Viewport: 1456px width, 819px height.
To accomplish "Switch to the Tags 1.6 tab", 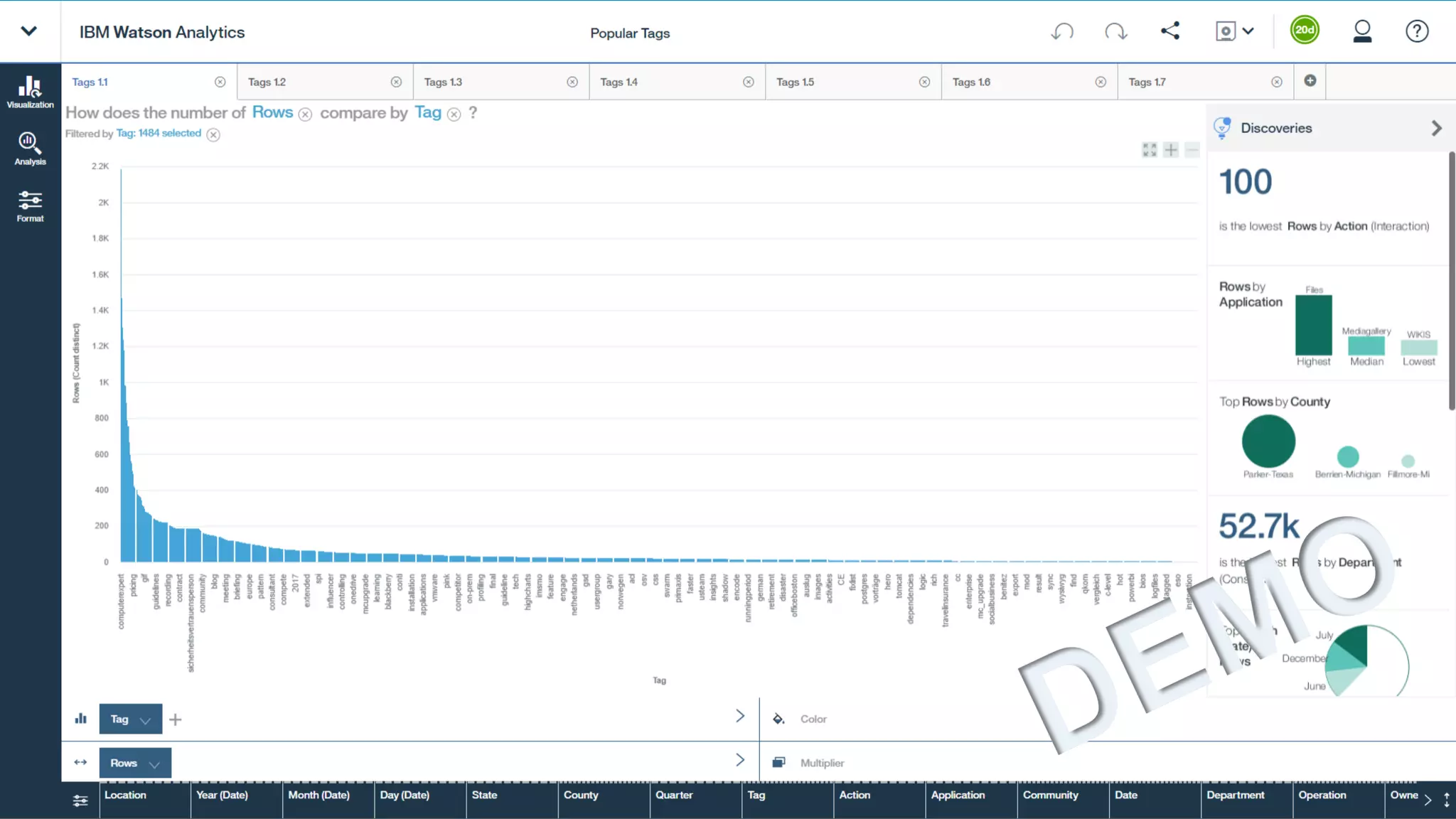I will click(x=971, y=82).
